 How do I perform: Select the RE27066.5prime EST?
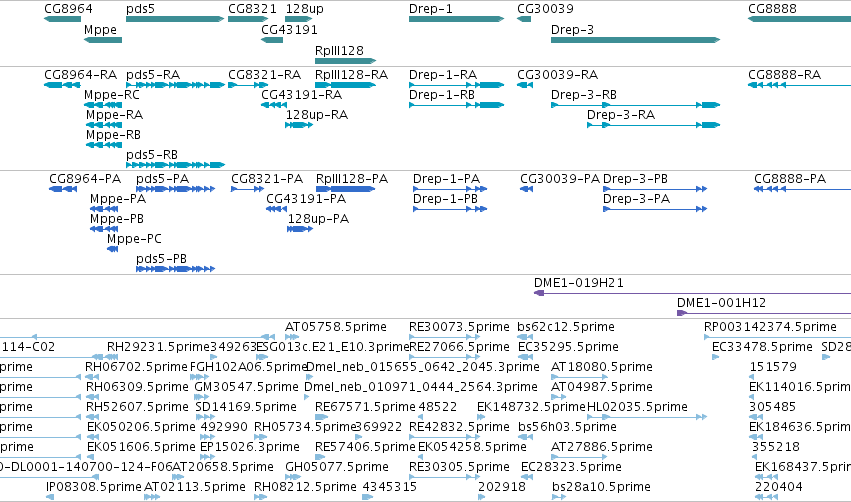[444, 357]
